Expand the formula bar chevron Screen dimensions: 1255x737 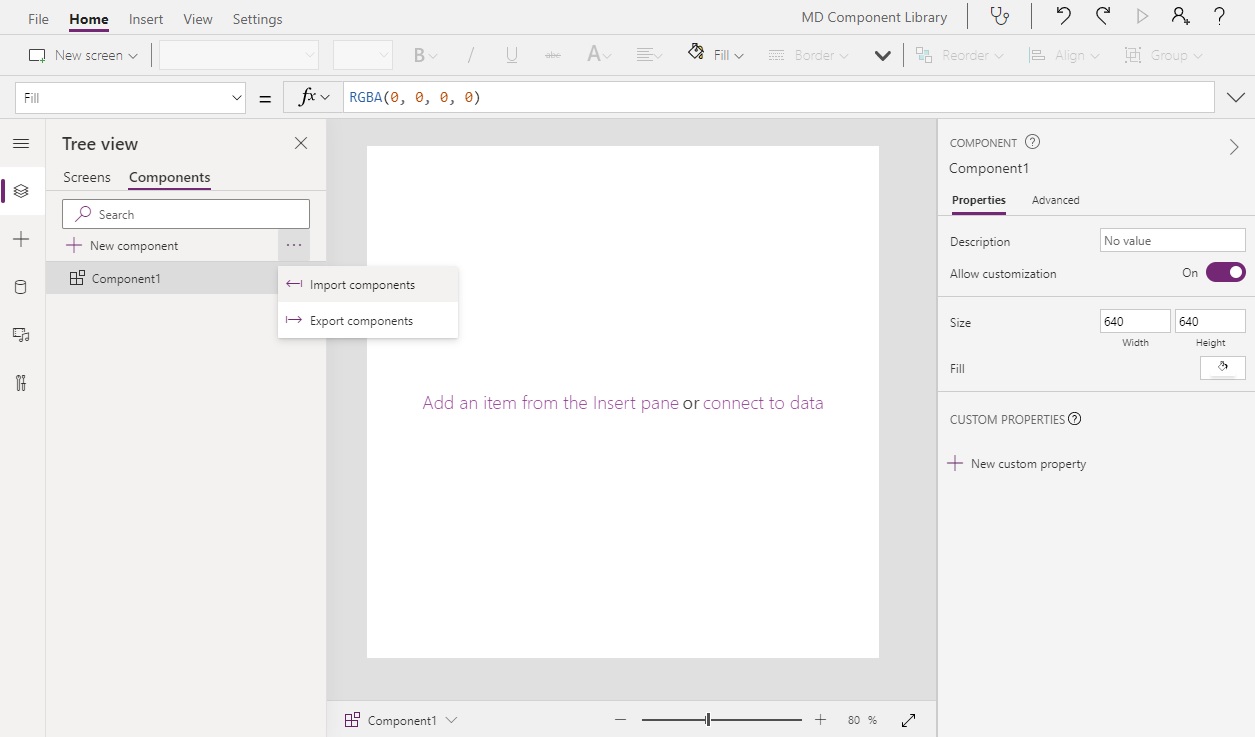(x=1236, y=97)
